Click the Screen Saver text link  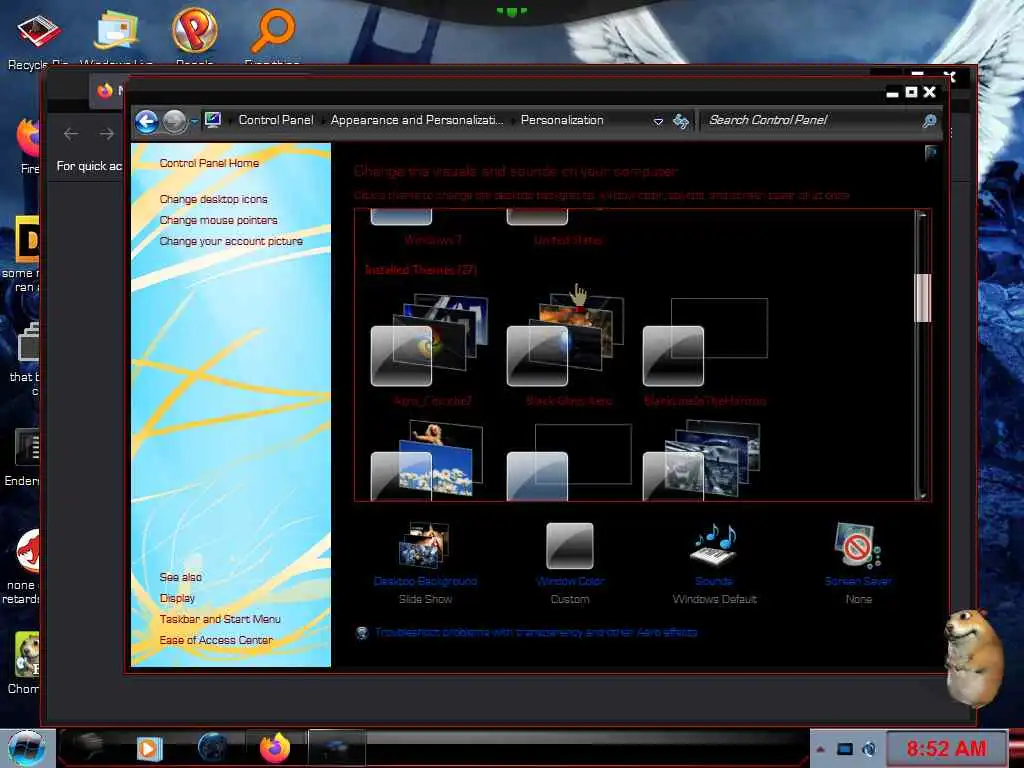858,581
